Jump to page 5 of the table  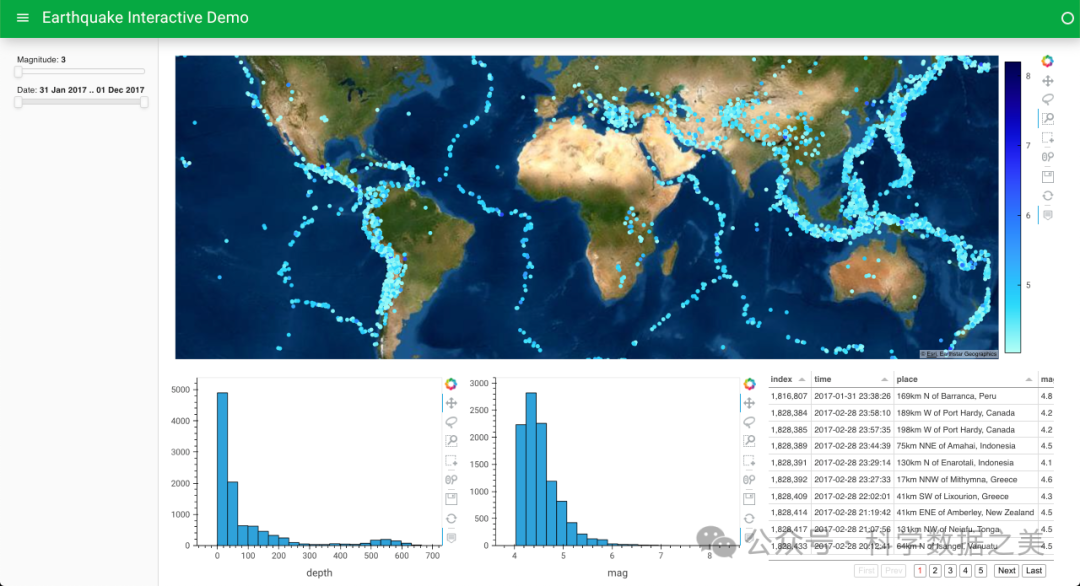point(981,571)
